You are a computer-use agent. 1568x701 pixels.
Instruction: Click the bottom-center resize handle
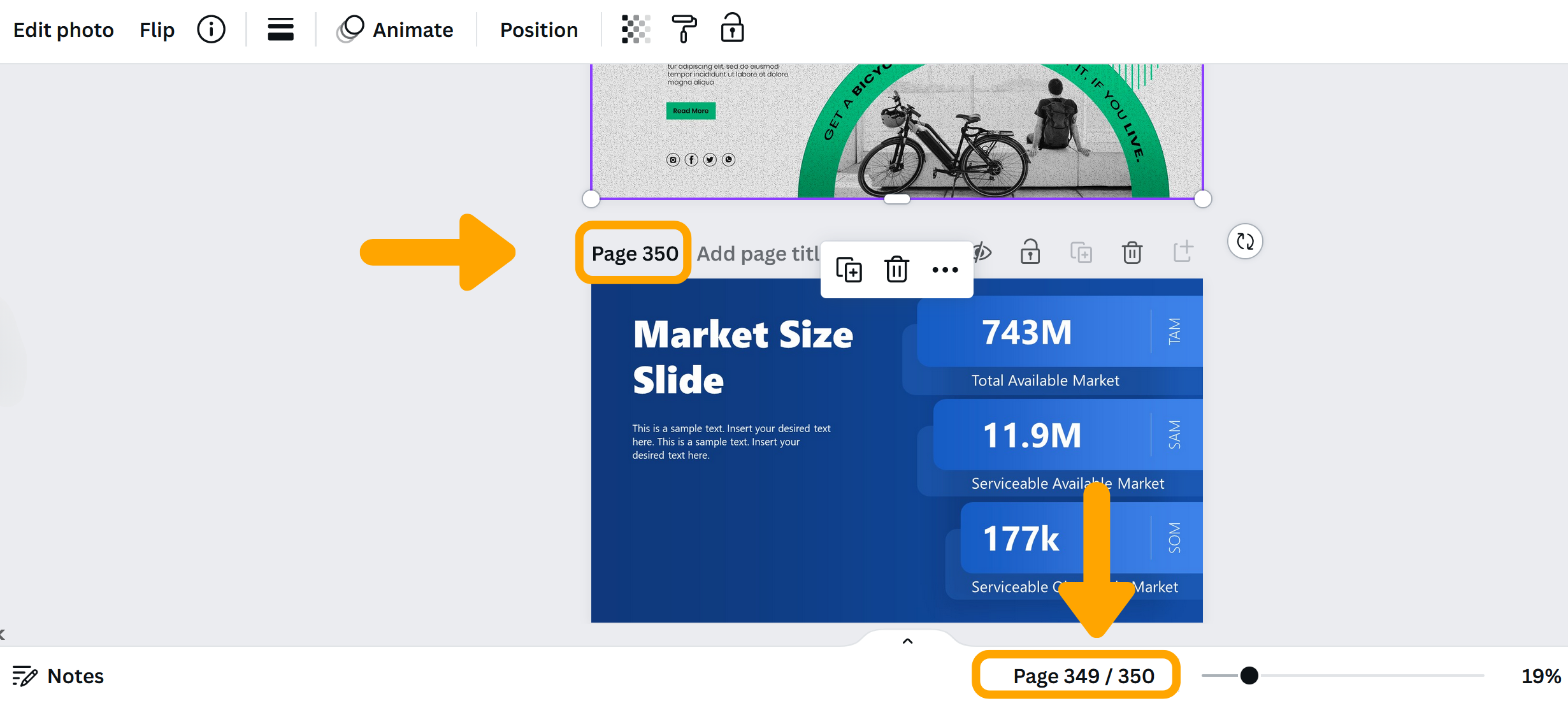click(x=896, y=199)
